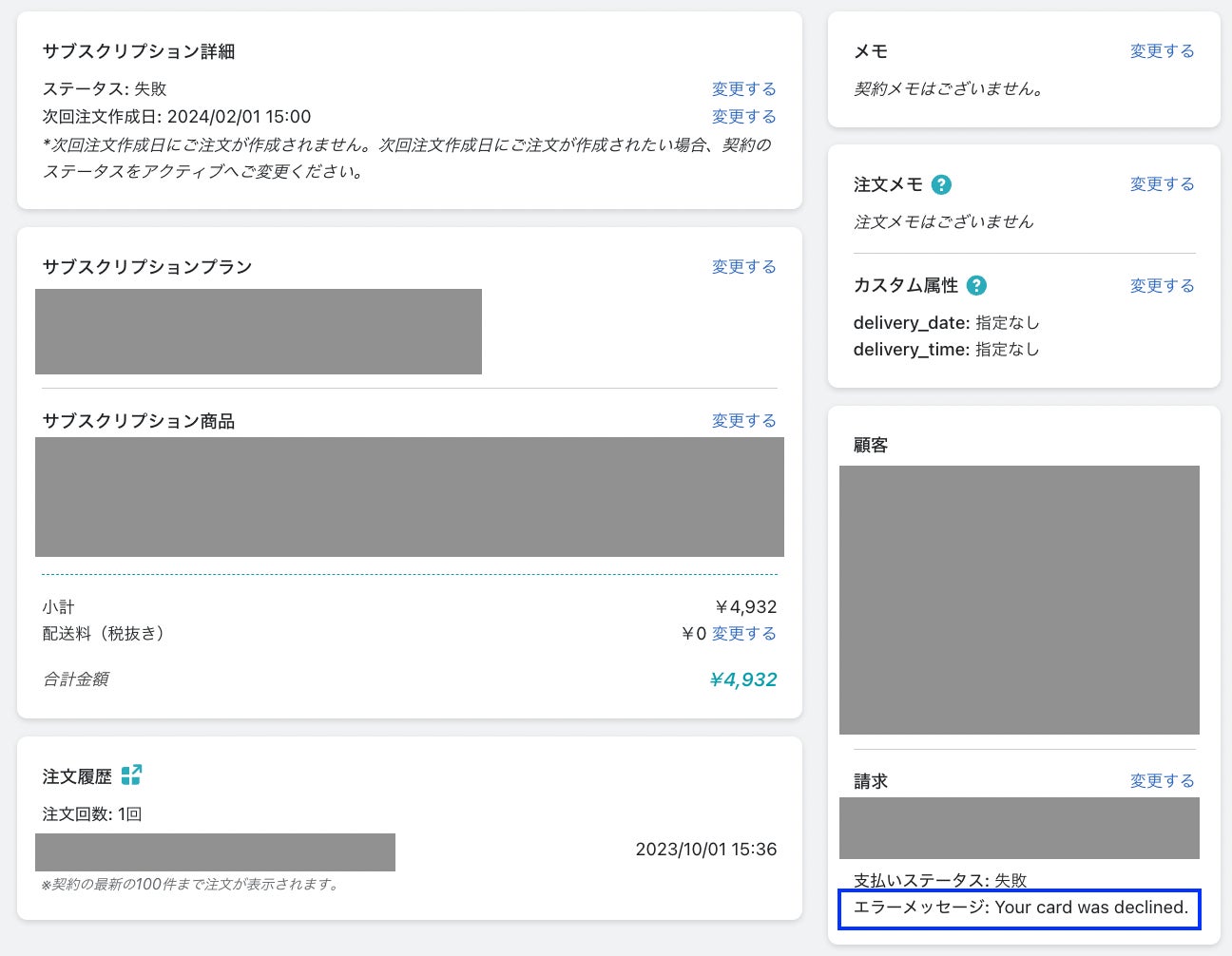Click 変更する in the メモ card
The image size is (1232, 956).
tap(1162, 51)
